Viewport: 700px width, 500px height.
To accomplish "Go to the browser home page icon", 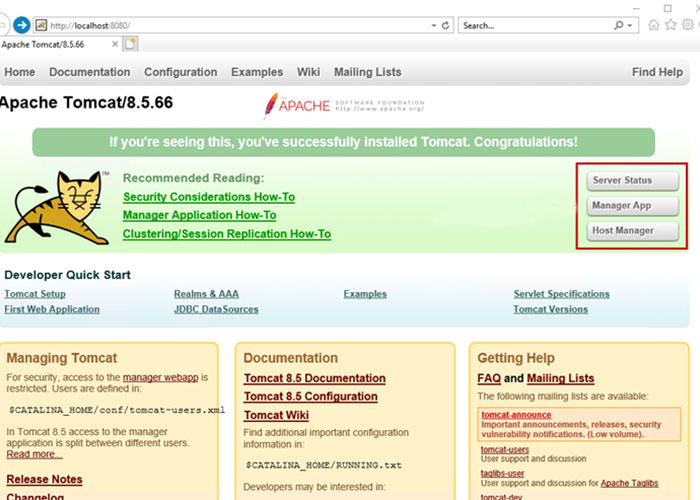I will tap(654, 25).
